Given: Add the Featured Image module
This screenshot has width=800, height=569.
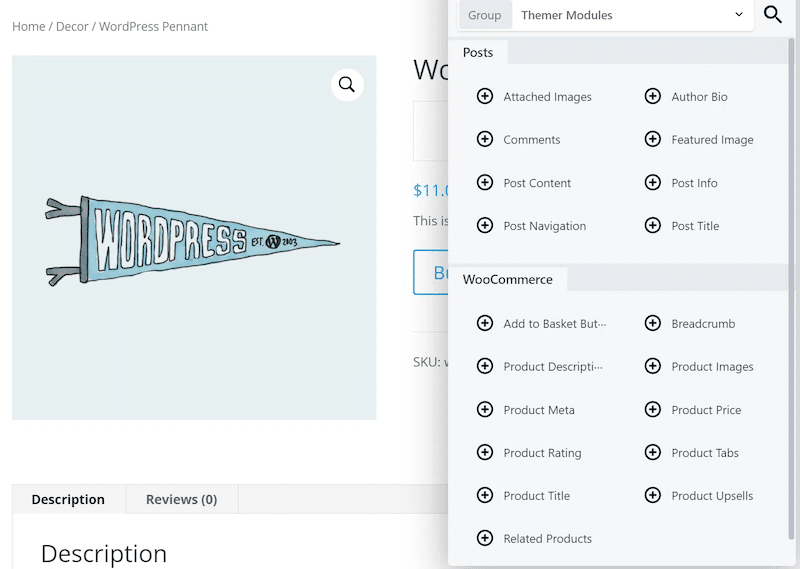Looking at the screenshot, I should tap(712, 139).
